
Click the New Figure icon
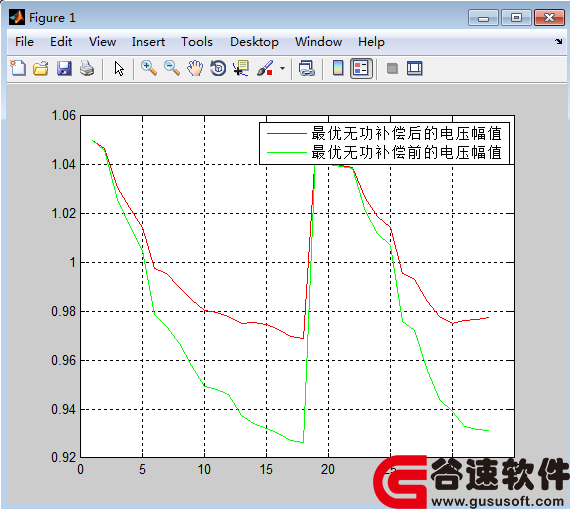tap(18, 68)
